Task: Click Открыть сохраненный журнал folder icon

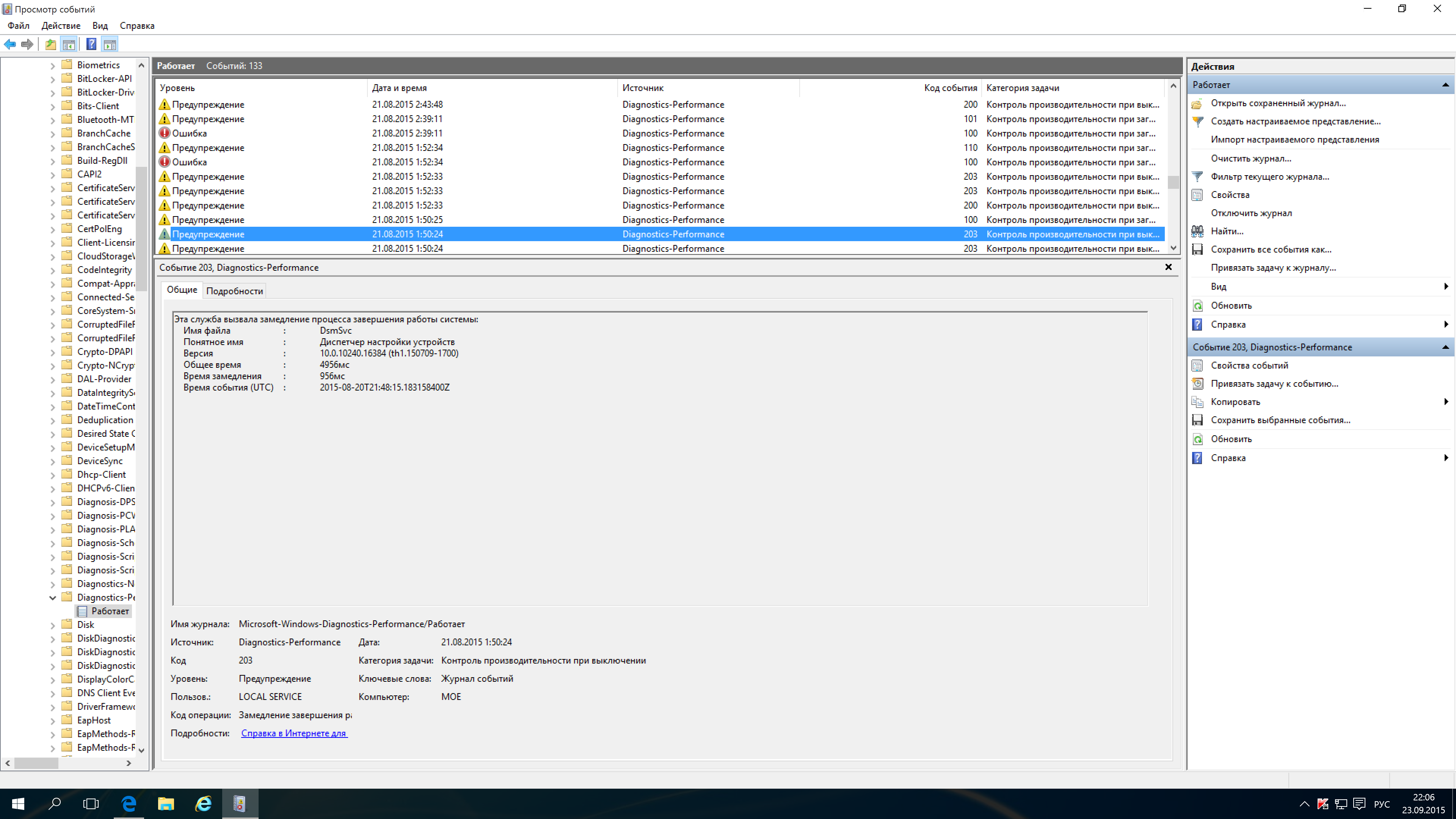Action: click(x=1197, y=104)
